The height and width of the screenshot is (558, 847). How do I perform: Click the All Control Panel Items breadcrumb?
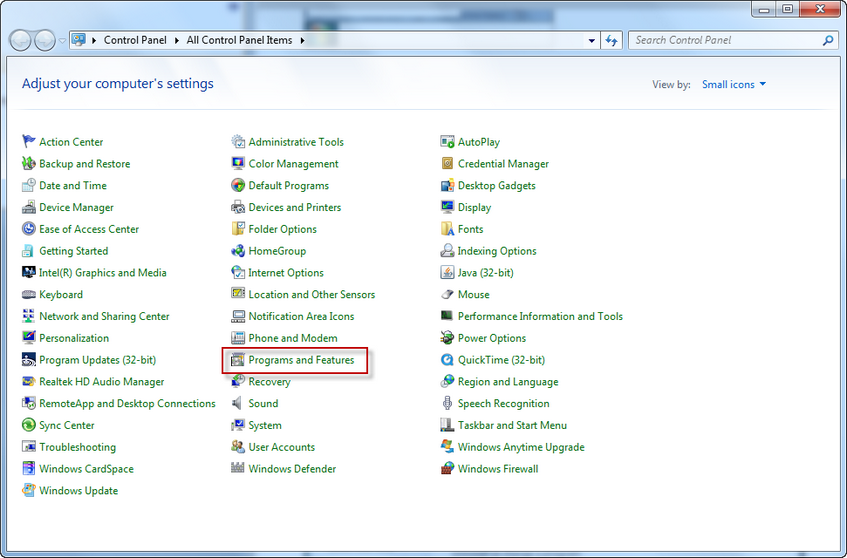(x=239, y=40)
